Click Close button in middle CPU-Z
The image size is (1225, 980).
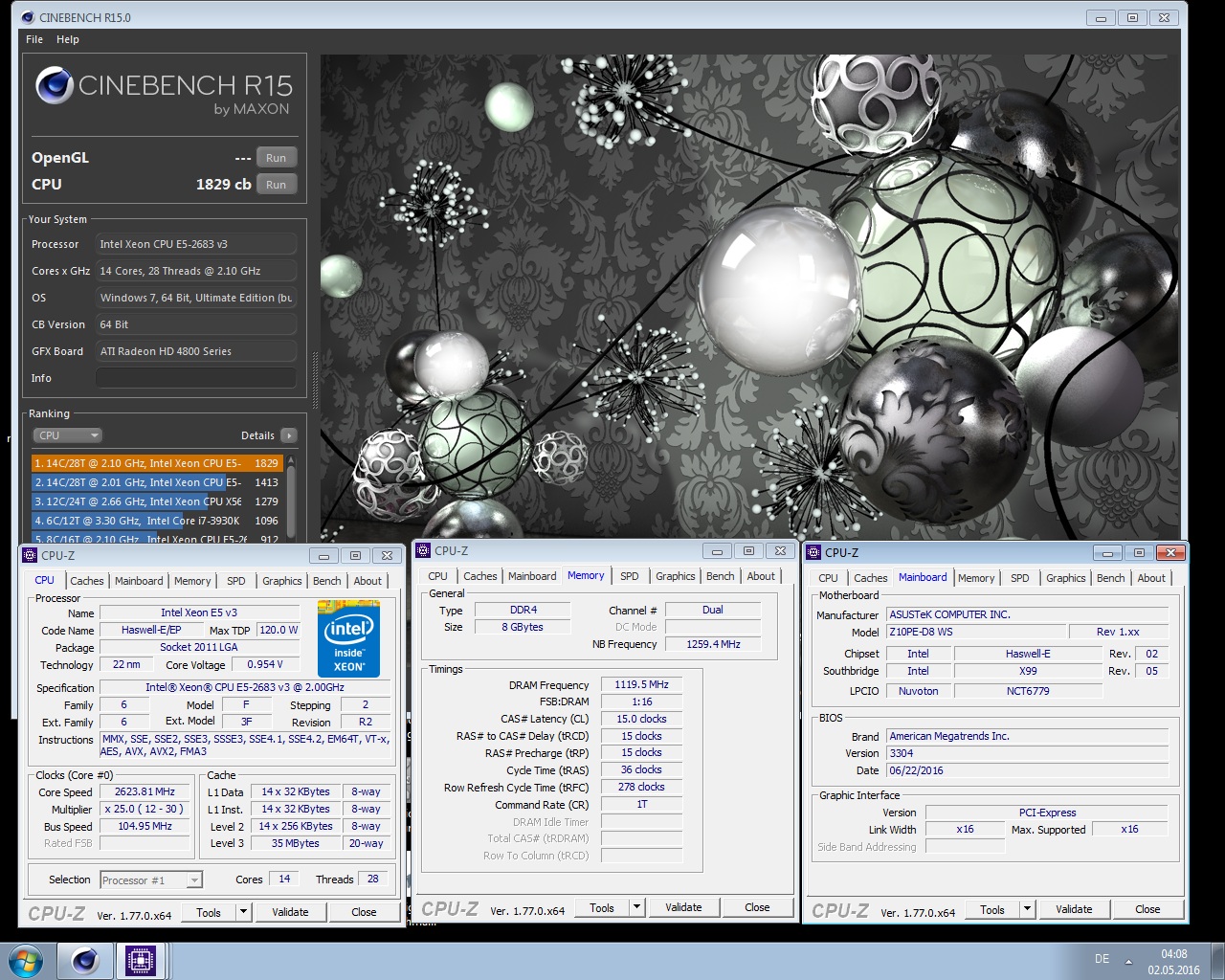[x=757, y=908]
